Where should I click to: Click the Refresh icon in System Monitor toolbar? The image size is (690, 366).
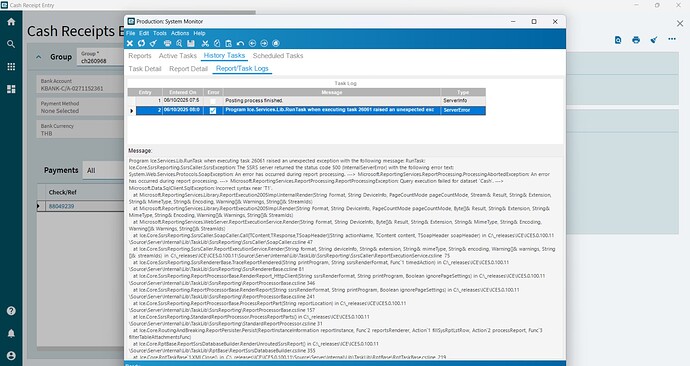(141, 43)
